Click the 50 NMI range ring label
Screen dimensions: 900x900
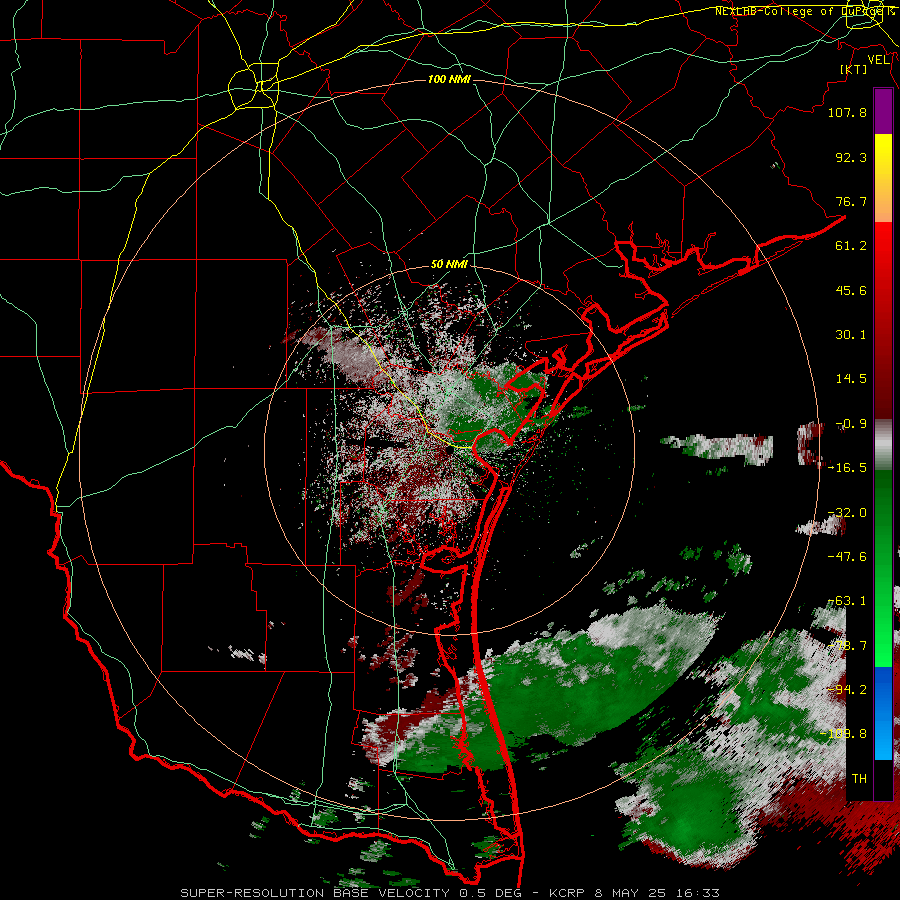pyautogui.click(x=449, y=264)
